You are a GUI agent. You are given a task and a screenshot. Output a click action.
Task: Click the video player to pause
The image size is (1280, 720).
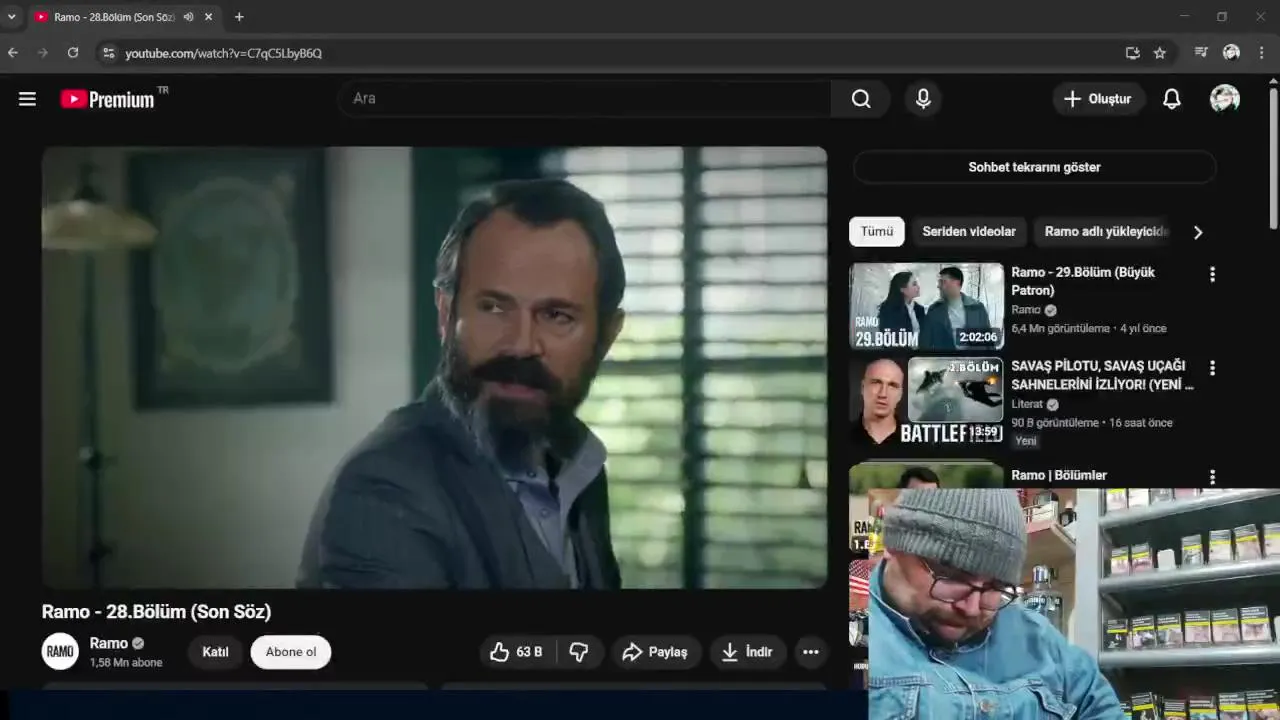(434, 368)
